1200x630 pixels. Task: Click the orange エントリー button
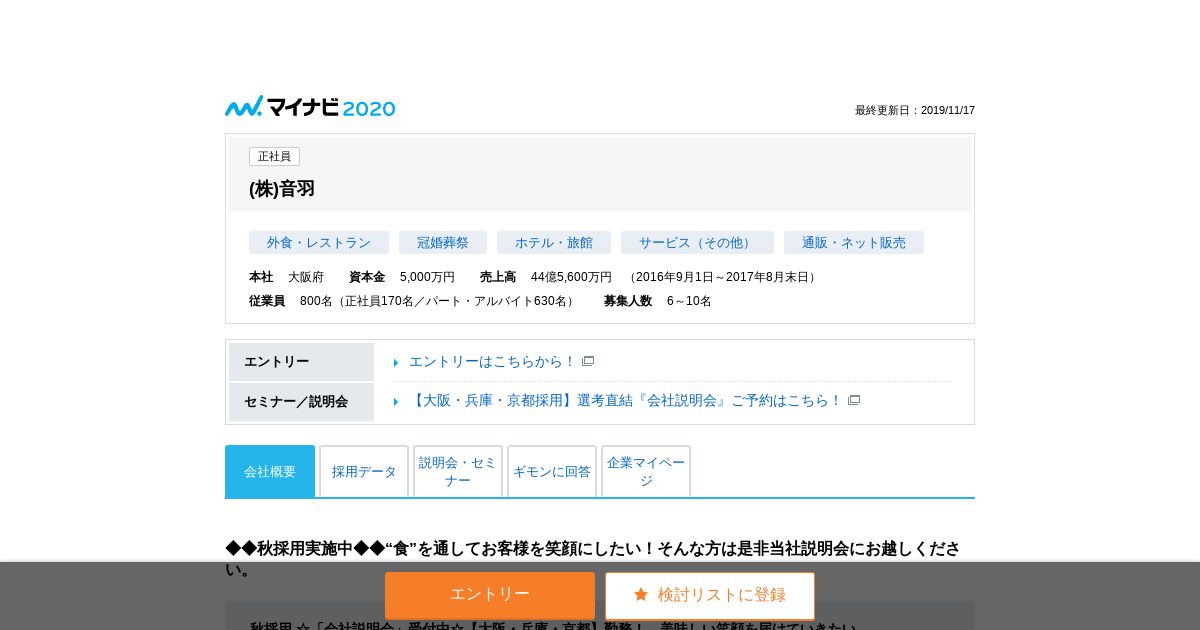click(490, 595)
